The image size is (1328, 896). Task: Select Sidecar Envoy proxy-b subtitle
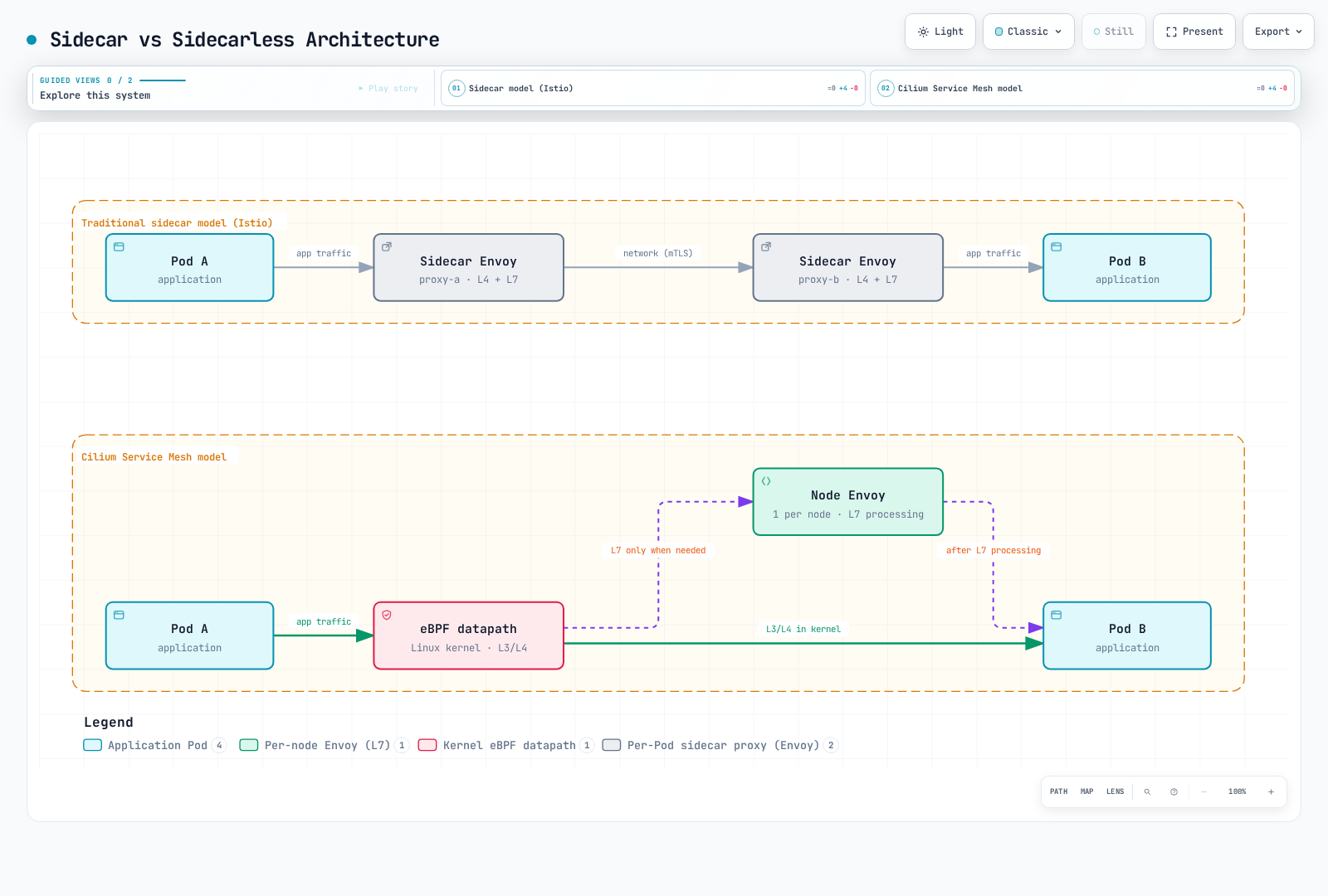(847, 280)
